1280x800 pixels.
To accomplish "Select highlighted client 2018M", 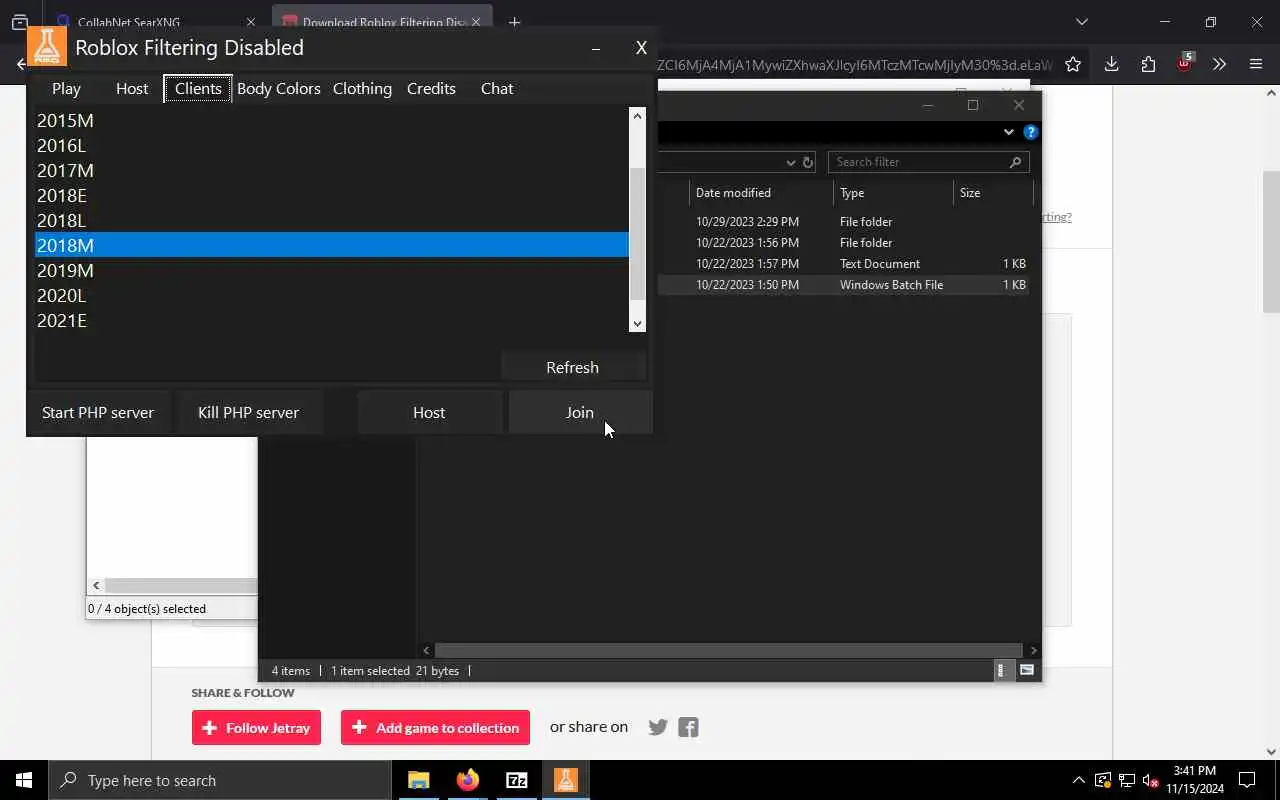I will pos(332,245).
